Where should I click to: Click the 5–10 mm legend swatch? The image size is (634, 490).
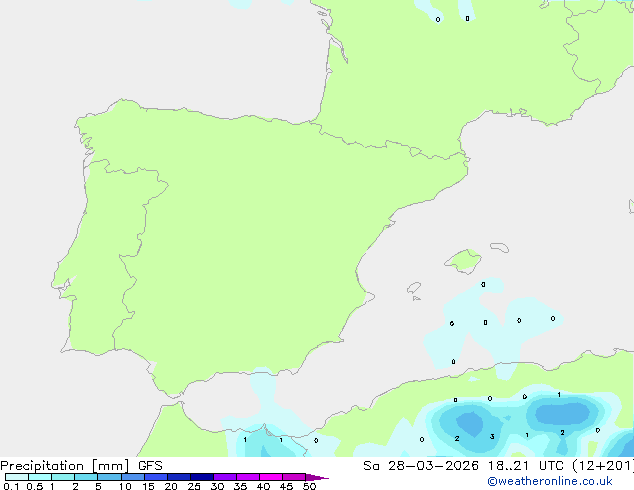pyautogui.click(x=109, y=477)
